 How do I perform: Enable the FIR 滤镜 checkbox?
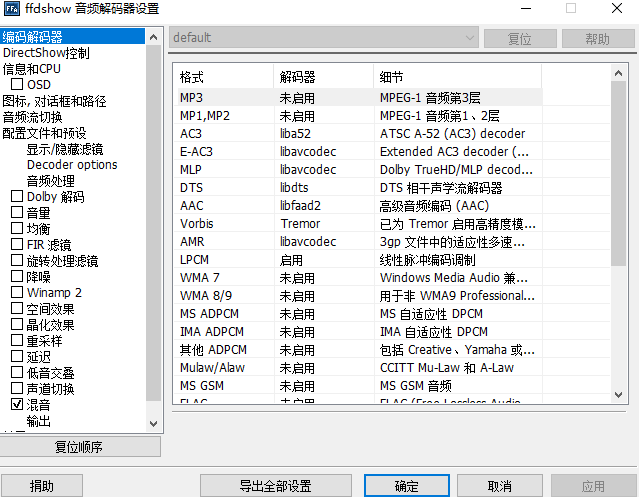(17, 244)
